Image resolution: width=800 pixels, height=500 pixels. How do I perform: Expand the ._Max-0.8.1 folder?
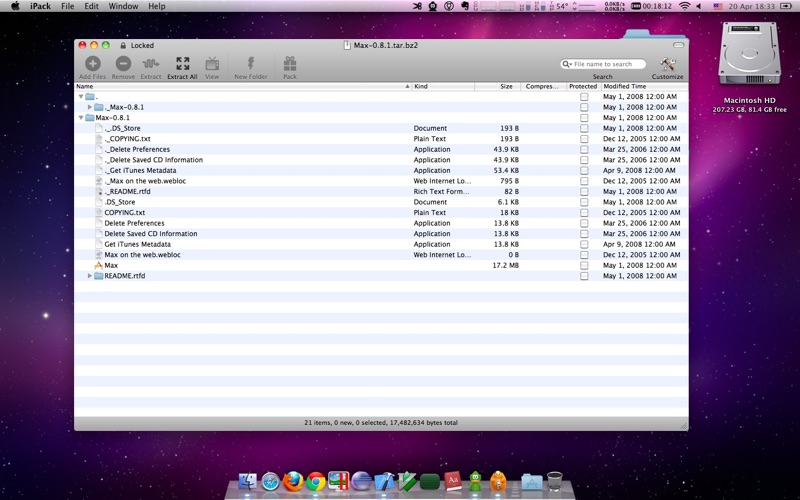[90, 107]
